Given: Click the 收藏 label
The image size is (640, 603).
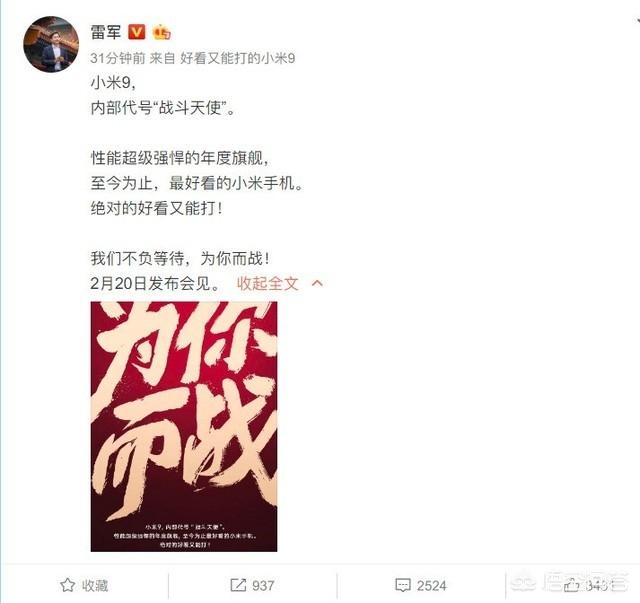Looking at the screenshot, I should pyautogui.click(x=95, y=585).
